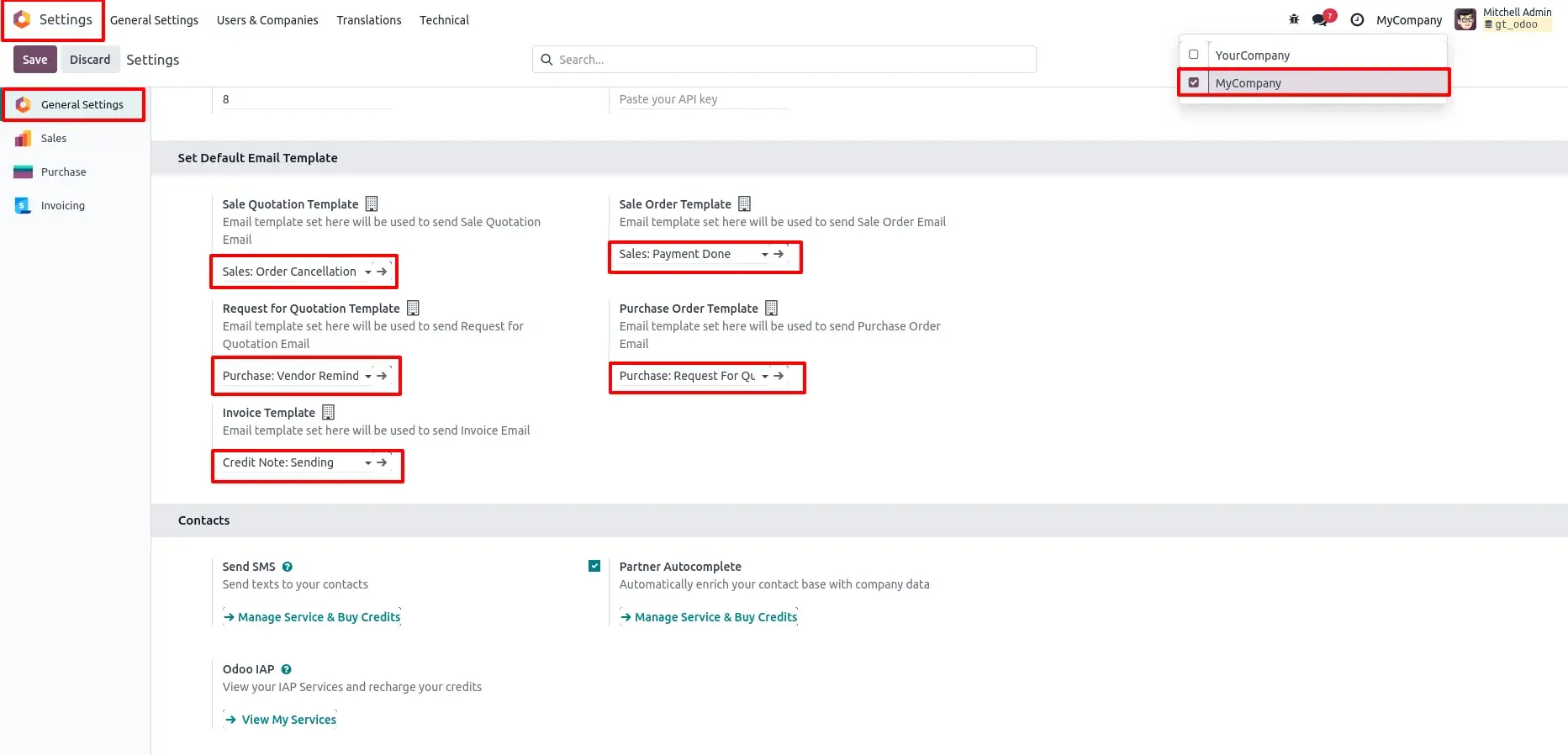Viewport: 1568px width, 755px height.
Task: Click the Mitchell Admin avatar picture
Action: tap(1465, 19)
